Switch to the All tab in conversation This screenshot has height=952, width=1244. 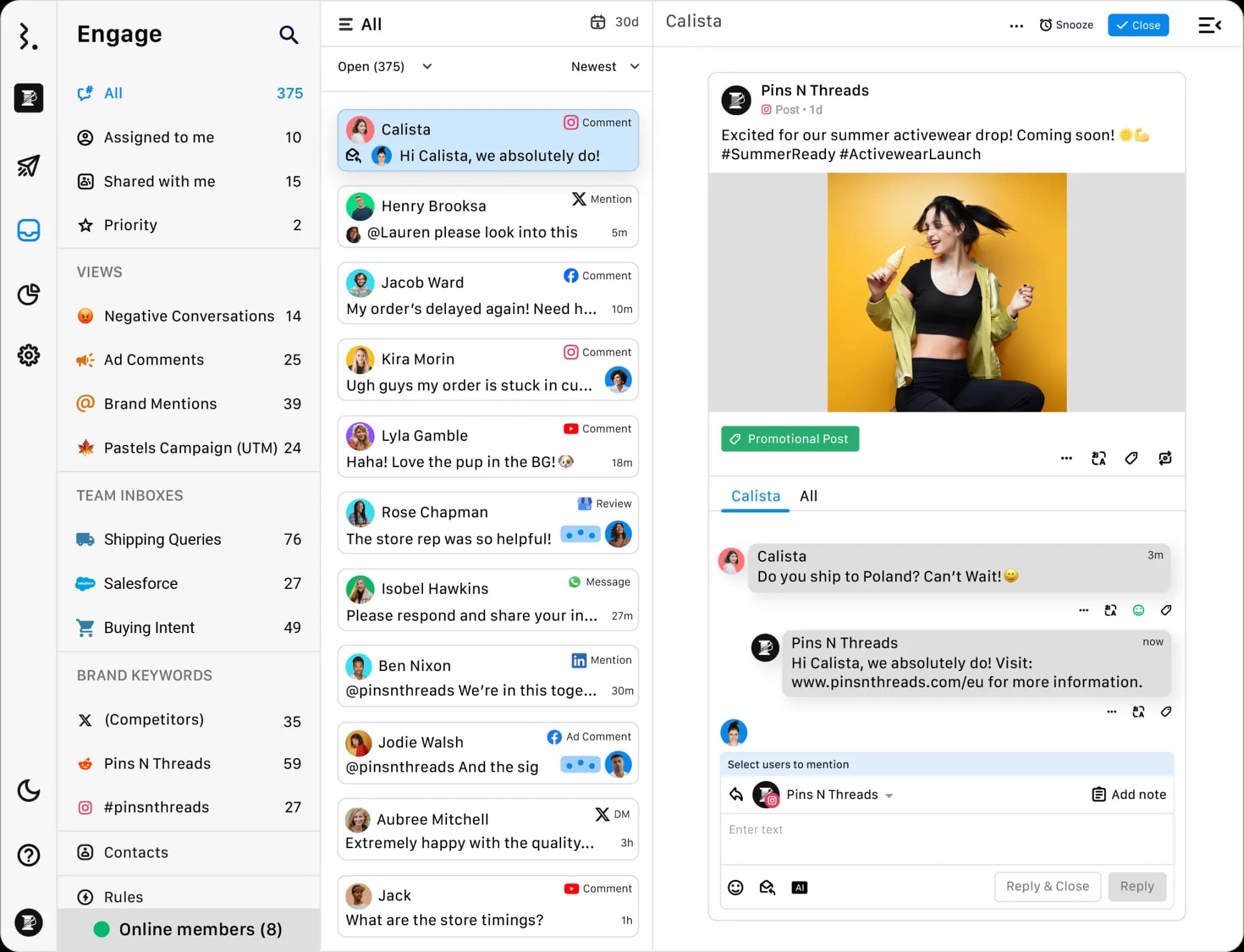coord(808,496)
